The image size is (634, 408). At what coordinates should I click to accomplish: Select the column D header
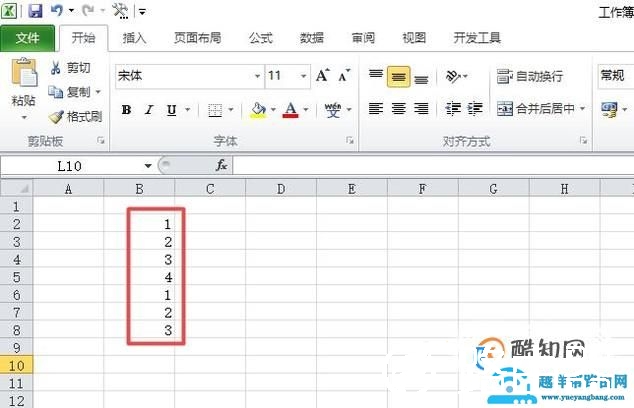click(281, 189)
